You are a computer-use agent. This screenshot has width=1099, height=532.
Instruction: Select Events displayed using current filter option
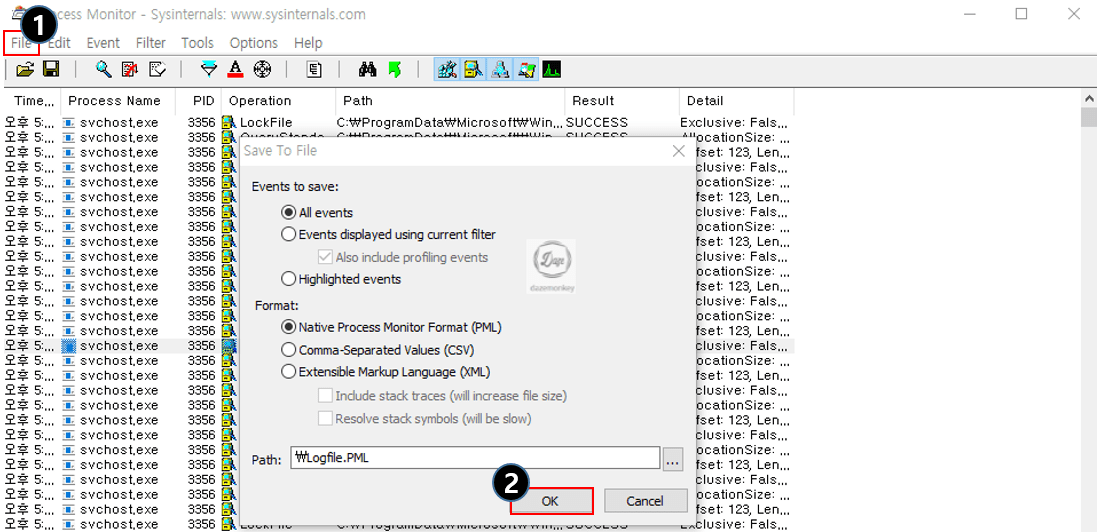tap(288, 235)
